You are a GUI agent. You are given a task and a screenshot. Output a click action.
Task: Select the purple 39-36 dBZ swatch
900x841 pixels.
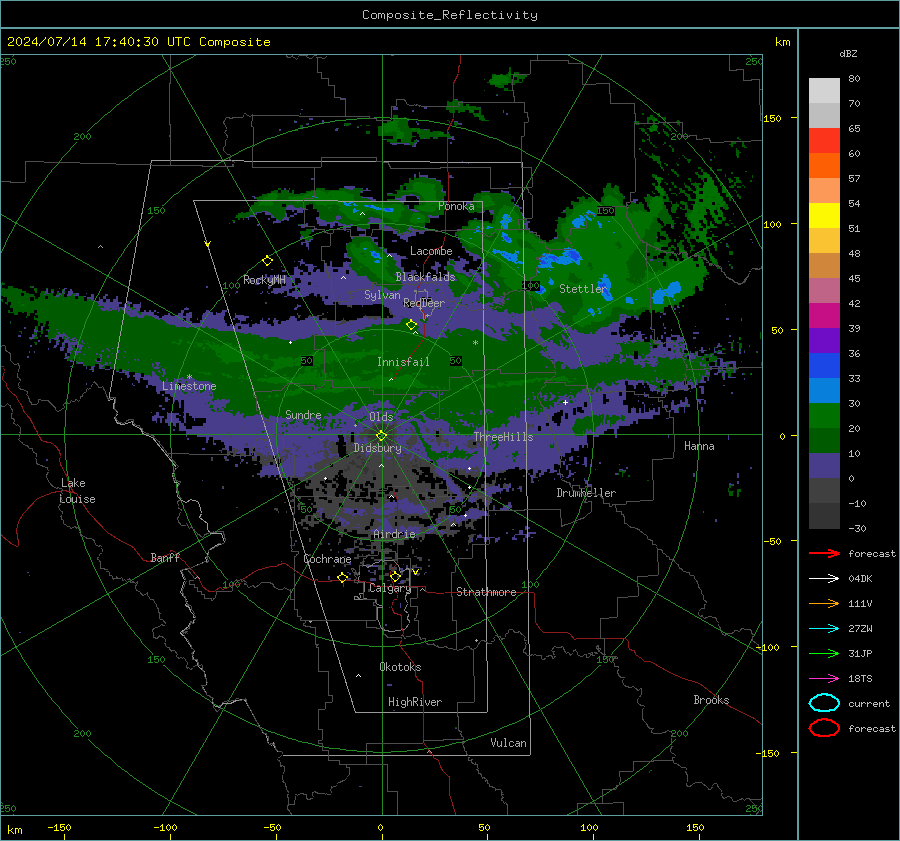point(824,340)
